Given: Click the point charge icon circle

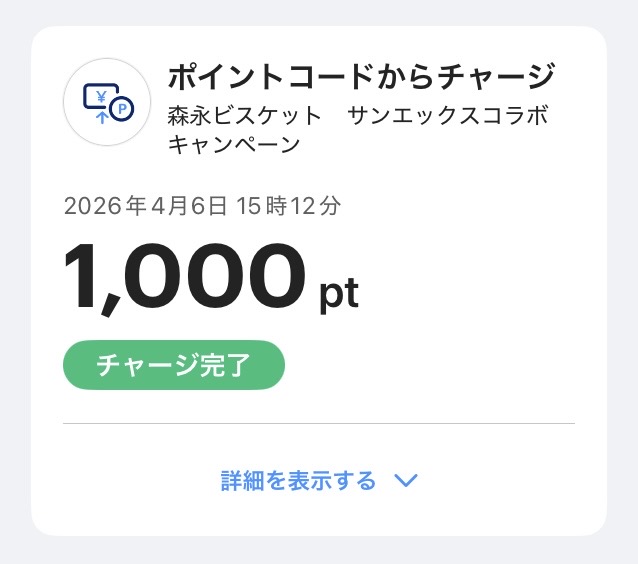Looking at the screenshot, I should [108, 103].
